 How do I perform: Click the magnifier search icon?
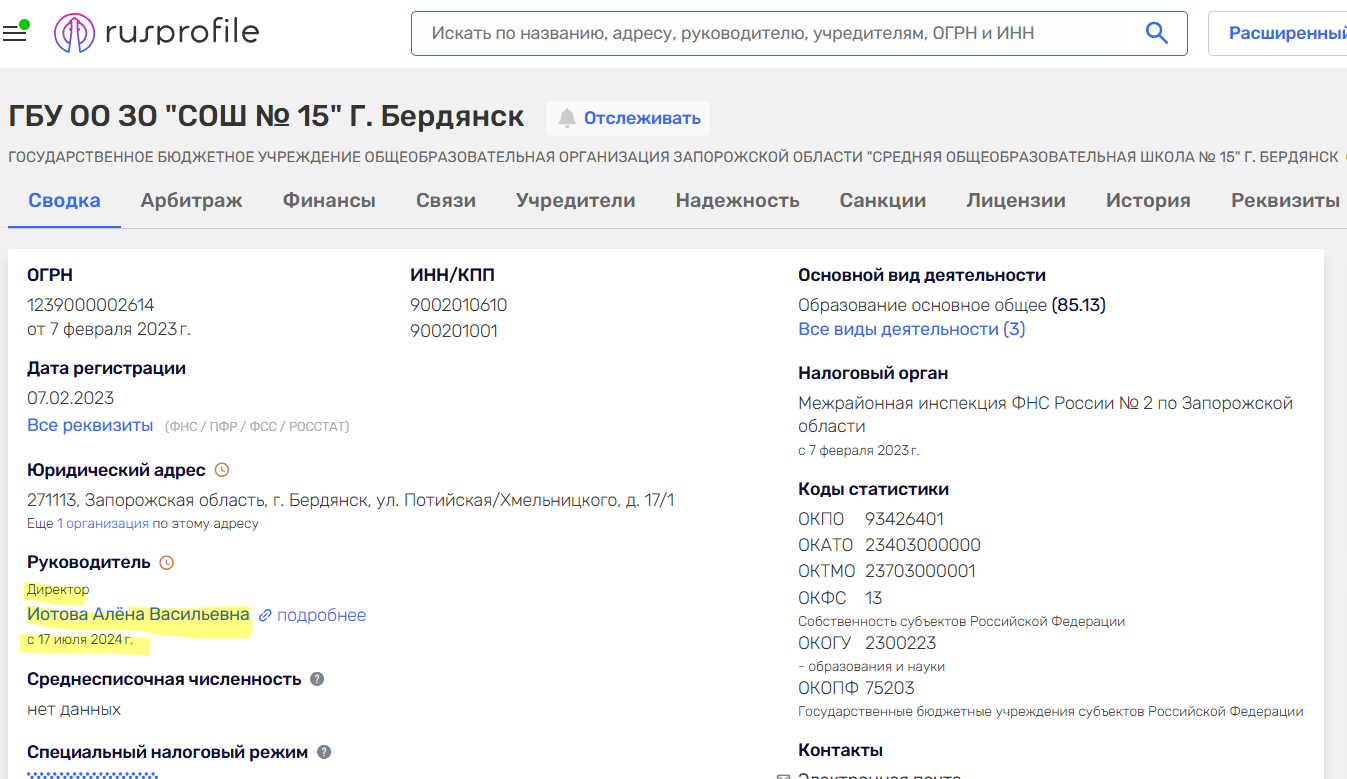click(1156, 33)
